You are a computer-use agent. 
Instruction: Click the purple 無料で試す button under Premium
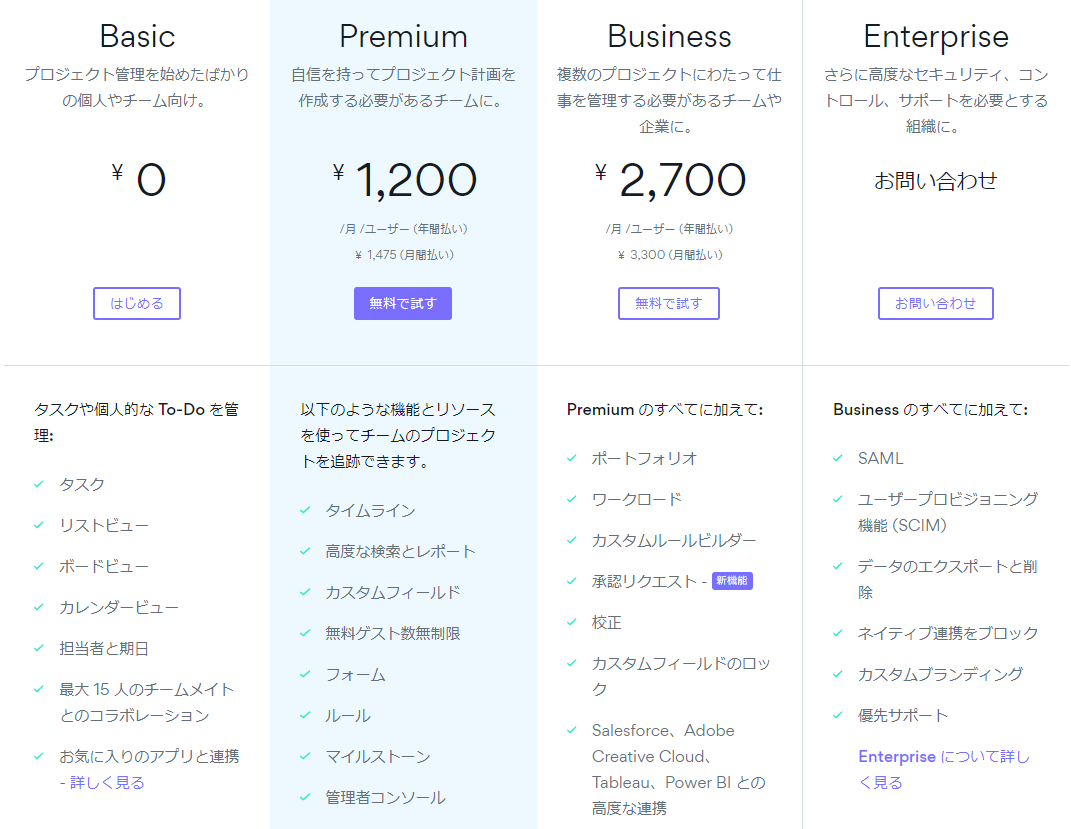pos(403,303)
